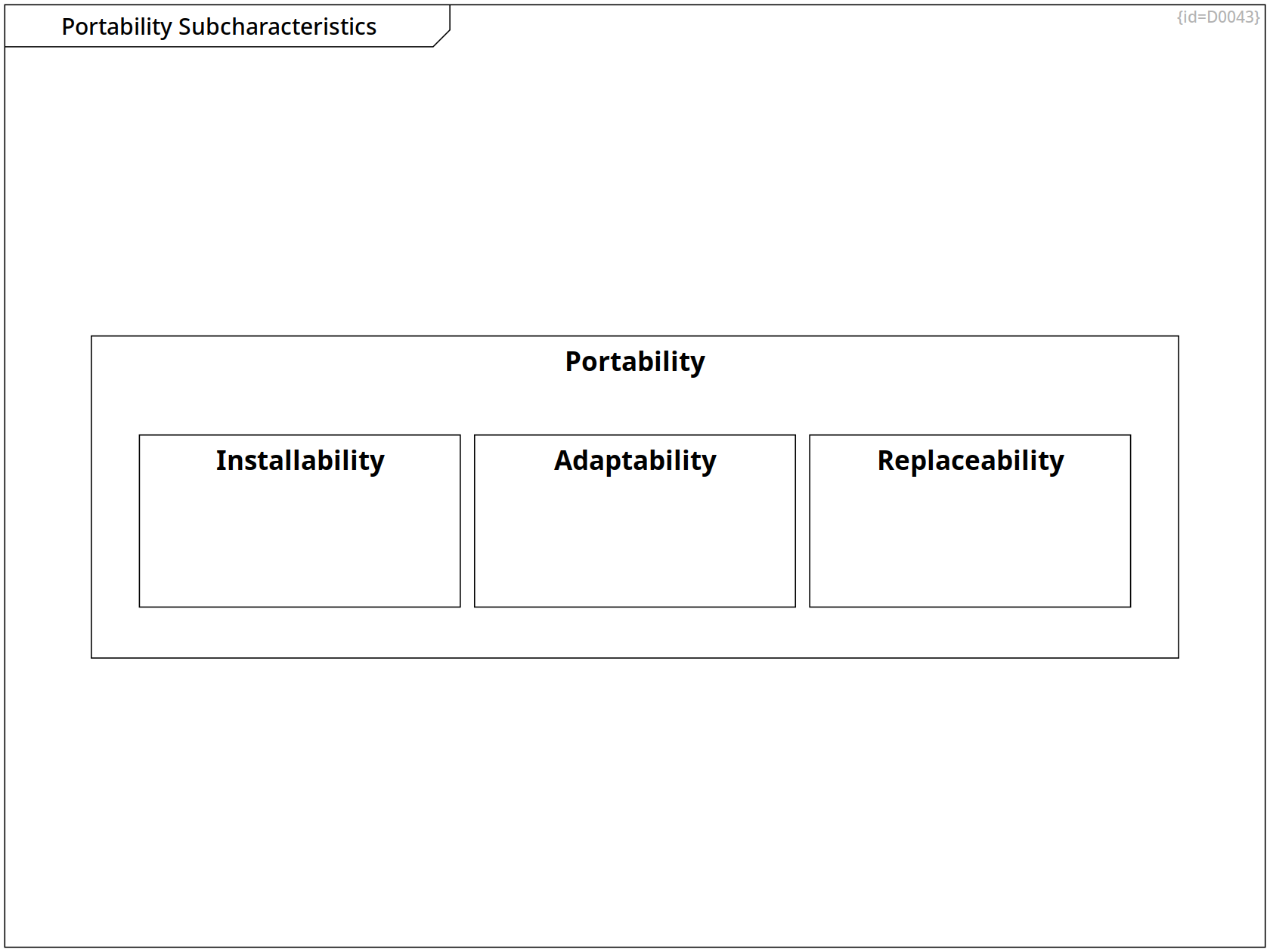Select the Adaptability title text

634,460
